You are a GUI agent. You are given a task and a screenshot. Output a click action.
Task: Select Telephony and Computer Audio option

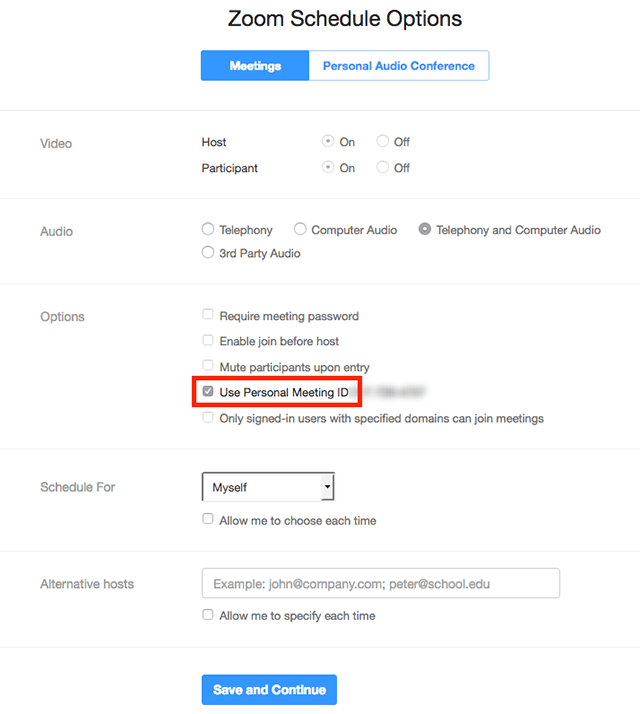point(425,229)
